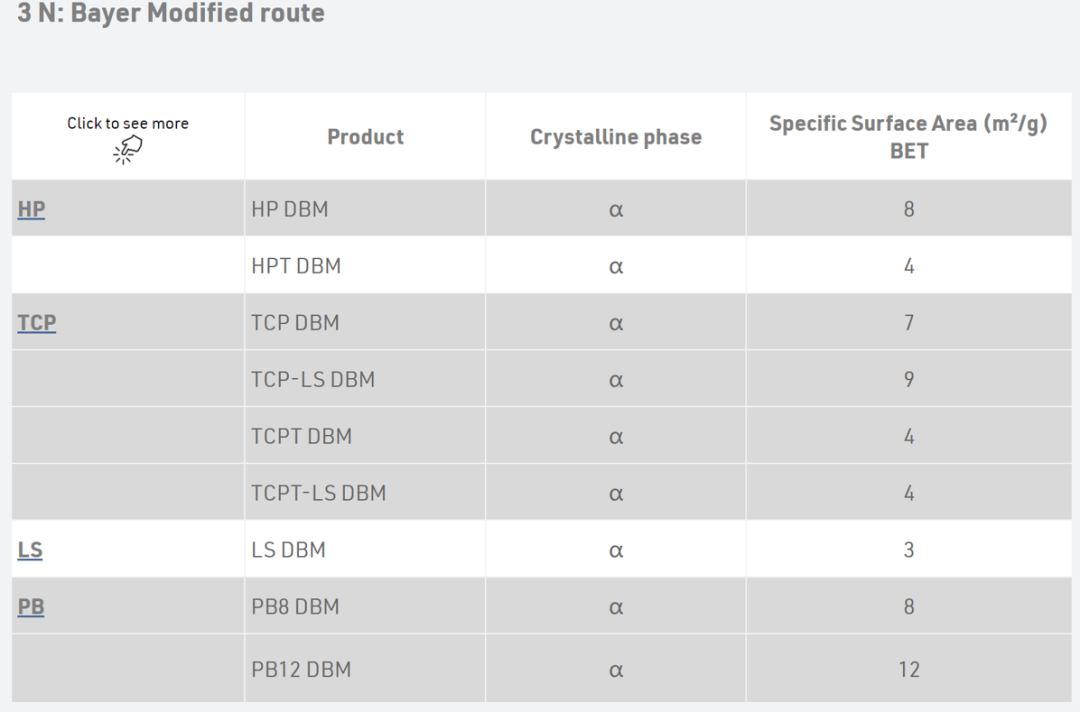This screenshot has width=1080, height=712.
Task: Click the Crystalline phase column header
Action: click(616, 137)
